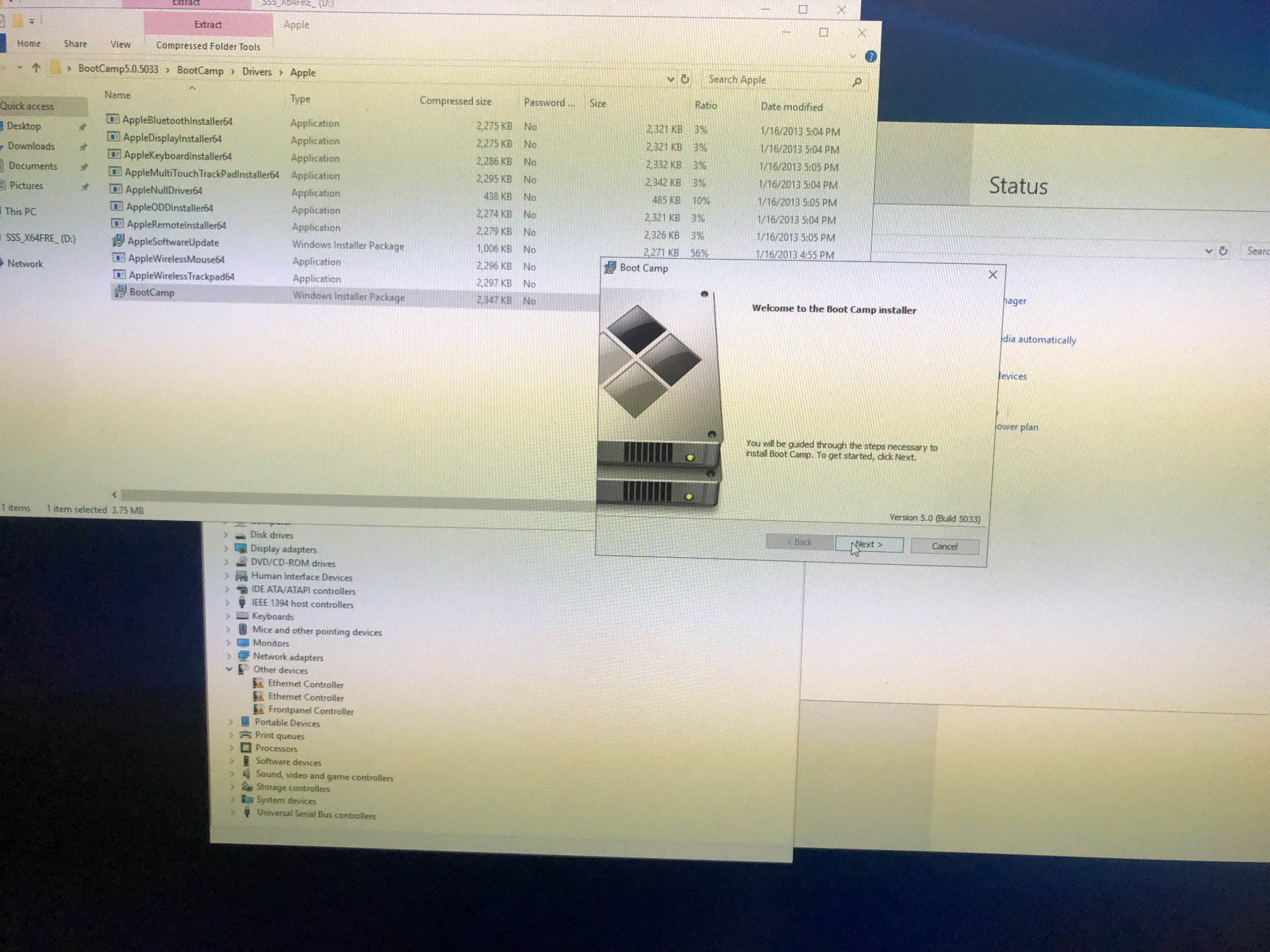Expand the Display adapters node

click(x=226, y=548)
